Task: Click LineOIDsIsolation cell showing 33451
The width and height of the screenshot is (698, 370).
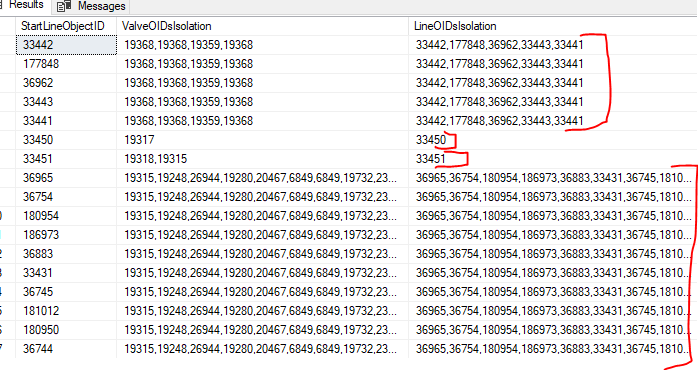Action: pos(553,159)
